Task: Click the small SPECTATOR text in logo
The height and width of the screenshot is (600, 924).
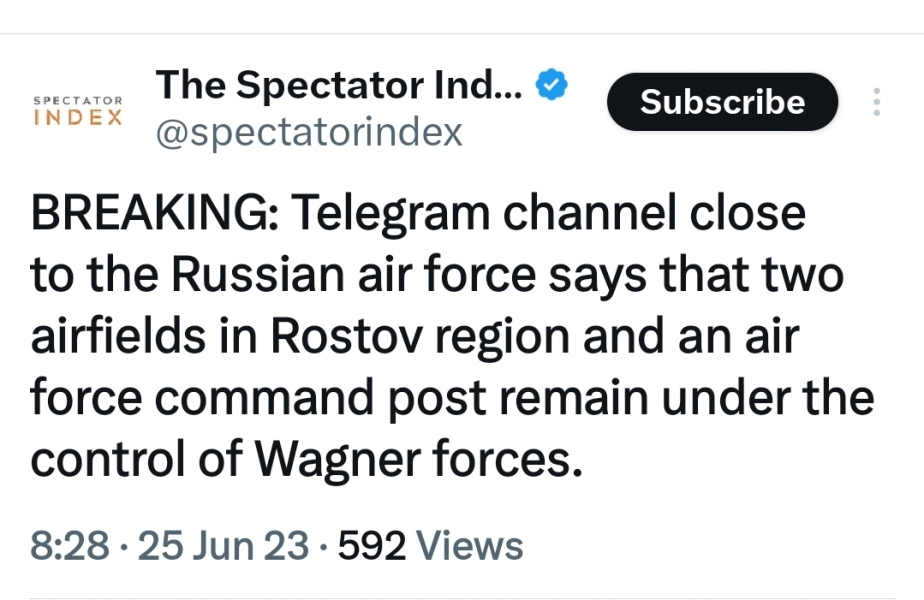Action: coord(78,101)
